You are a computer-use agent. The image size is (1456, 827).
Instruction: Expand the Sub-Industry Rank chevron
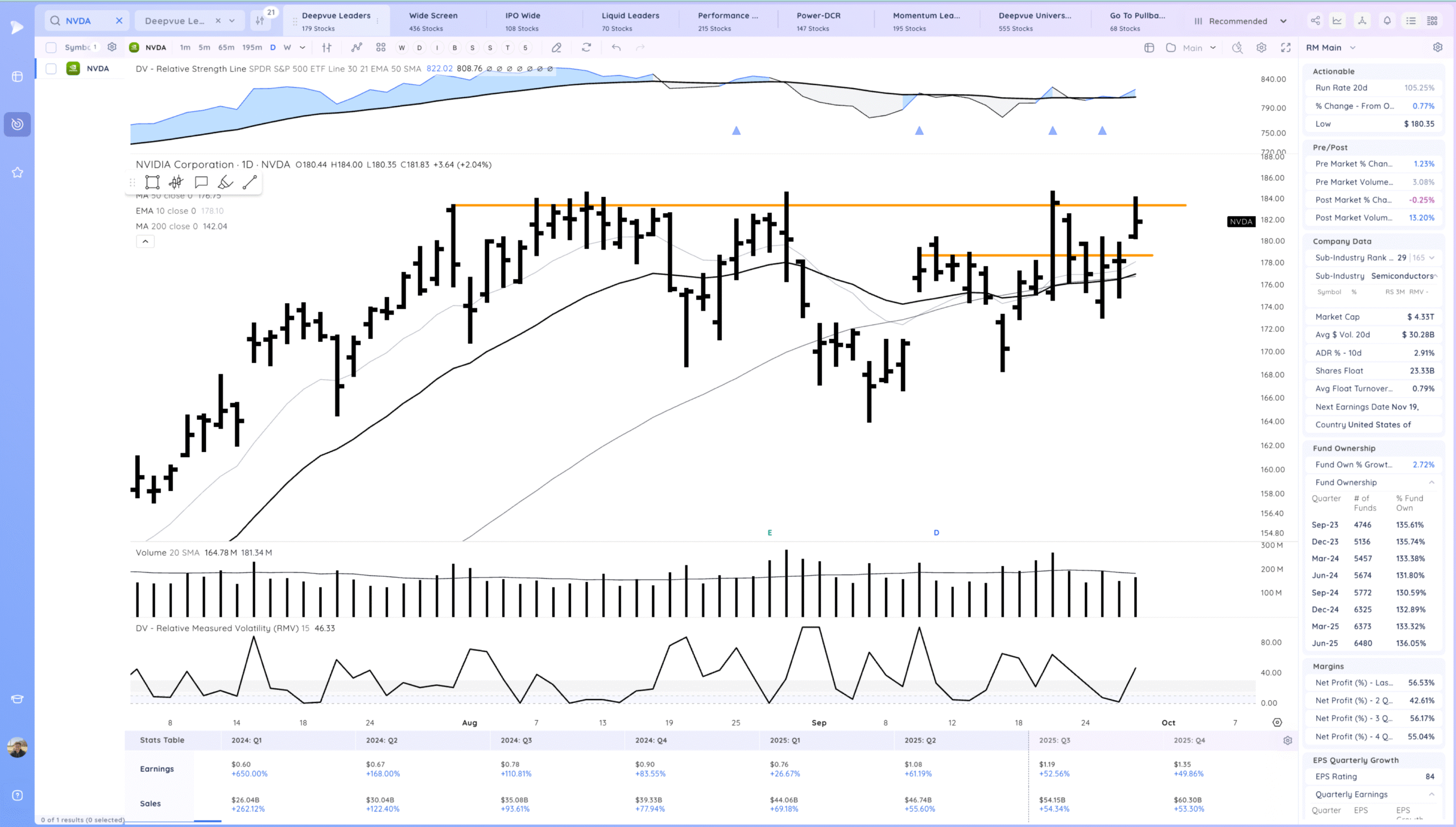[1432, 258]
